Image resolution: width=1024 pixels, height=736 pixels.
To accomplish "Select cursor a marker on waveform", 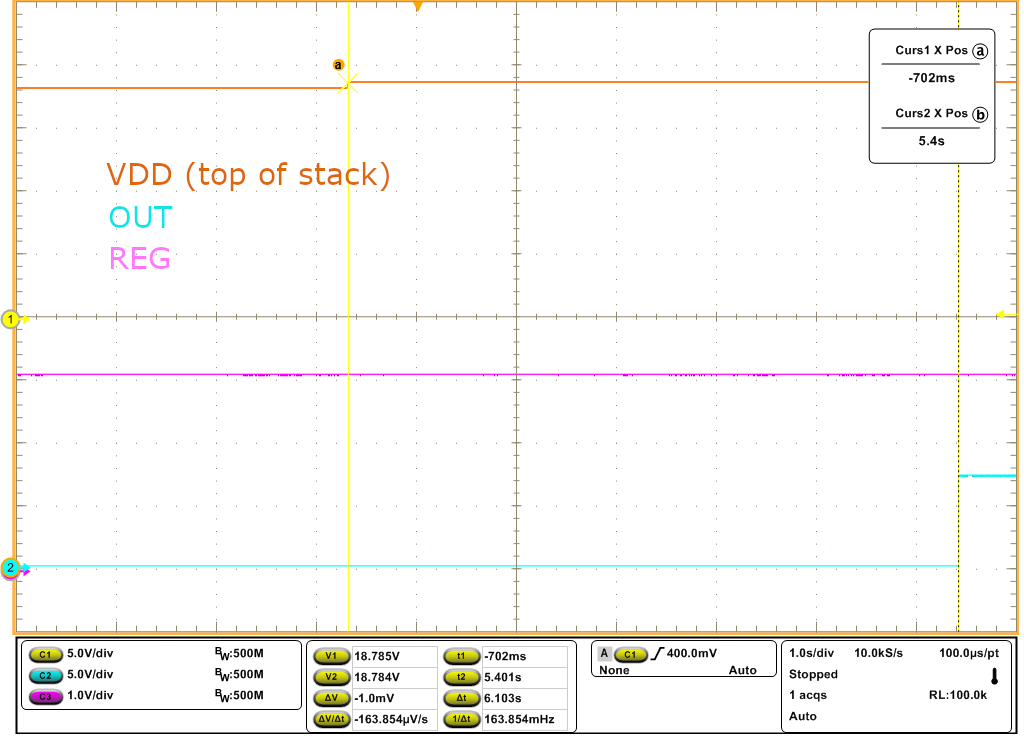I will (x=338, y=65).
